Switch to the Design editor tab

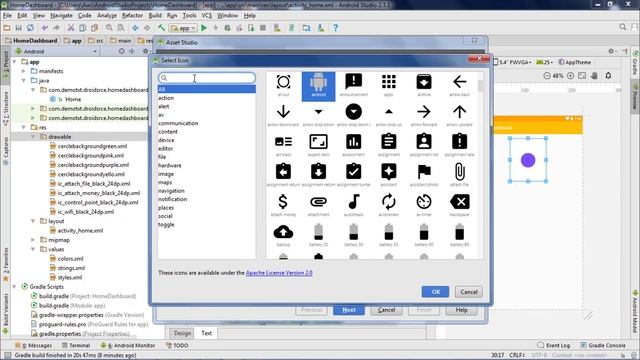coord(182,333)
